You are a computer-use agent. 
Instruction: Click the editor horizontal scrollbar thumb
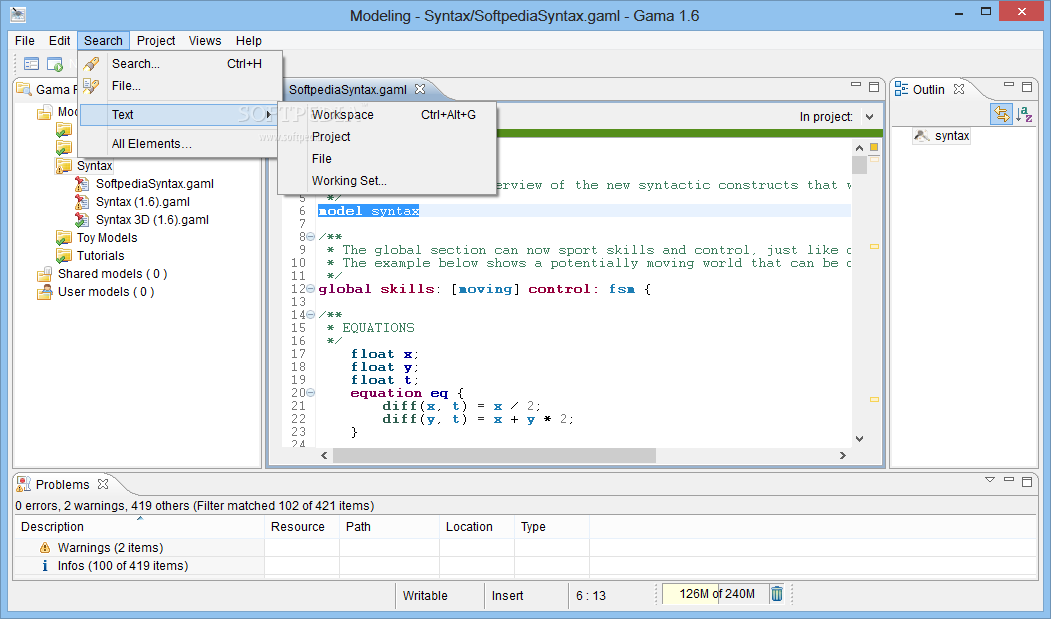(x=494, y=455)
